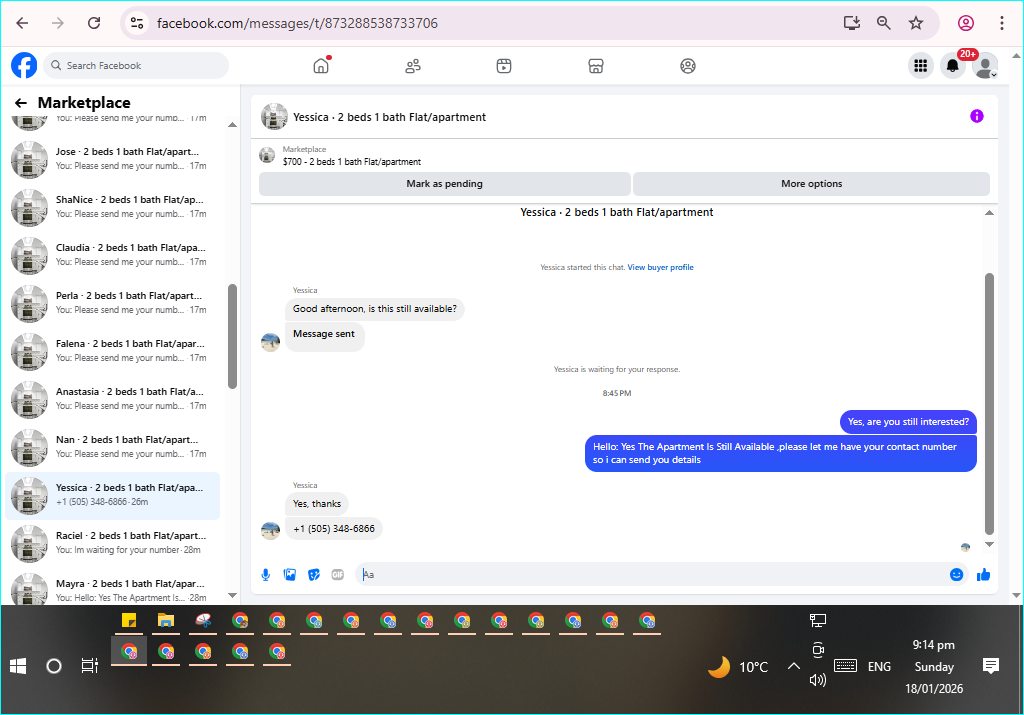Open the account profile menu
Image resolution: width=1024 pixels, height=715 pixels.
point(985,65)
